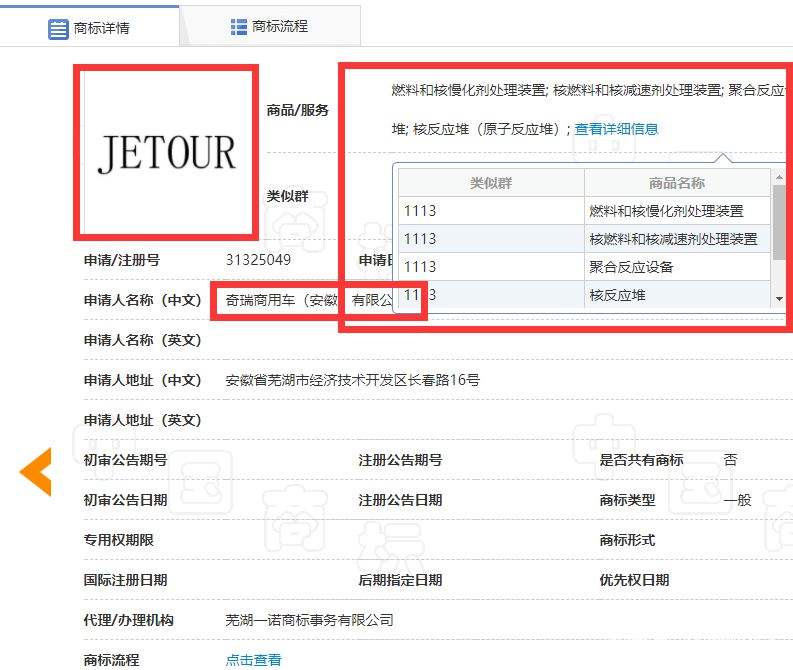The height and width of the screenshot is (670, 793).
Task: Open the 查看详细信息 link
Action: click(616, 129)
